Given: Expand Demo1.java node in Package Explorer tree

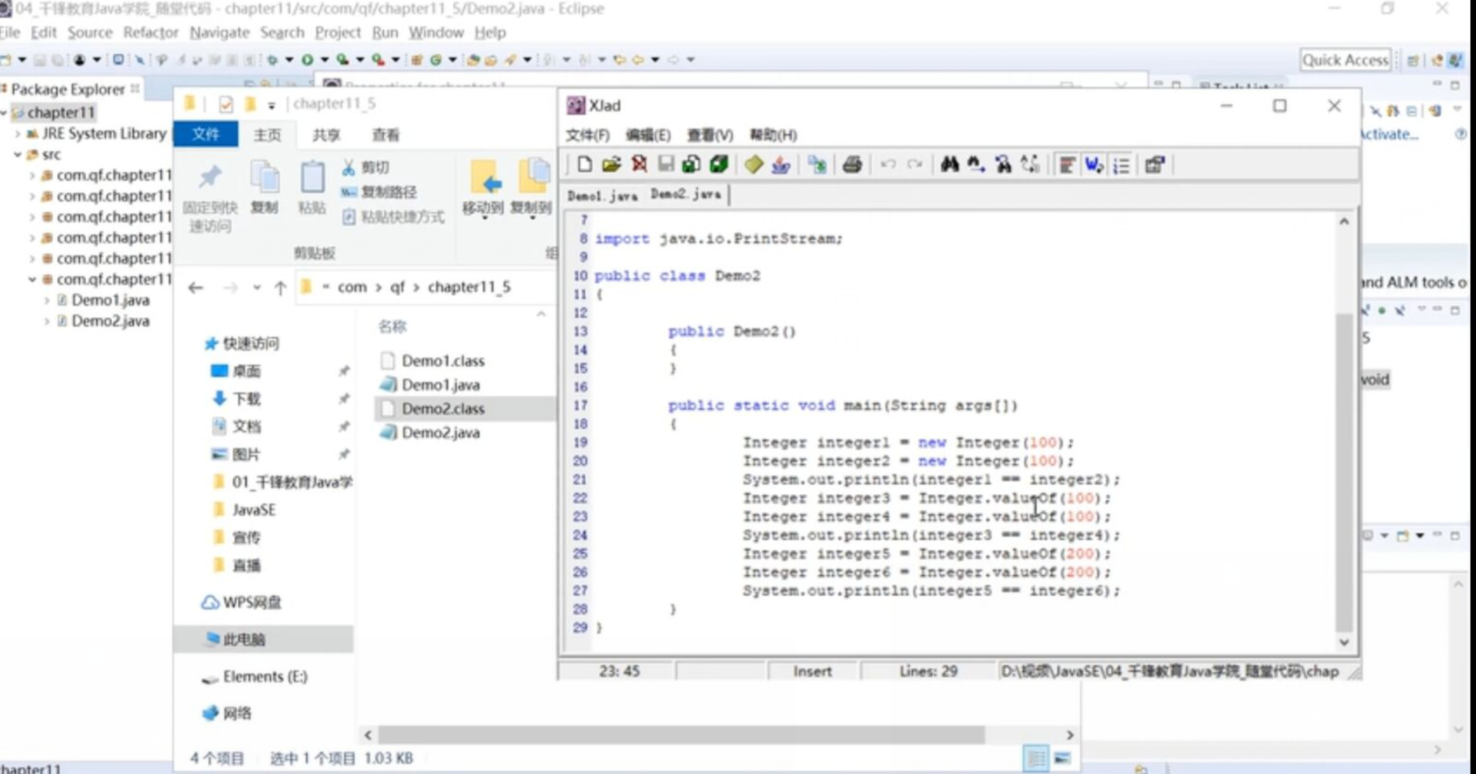Looking at the screenshot, I should pos(46,301).
